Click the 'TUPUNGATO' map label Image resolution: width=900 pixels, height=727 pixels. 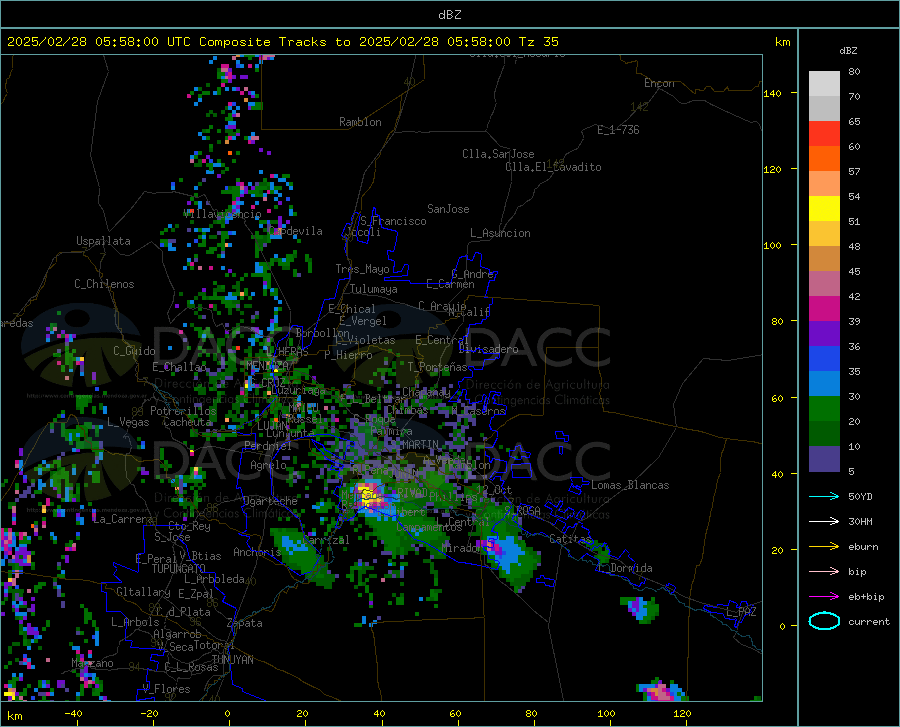coord(179,569)
